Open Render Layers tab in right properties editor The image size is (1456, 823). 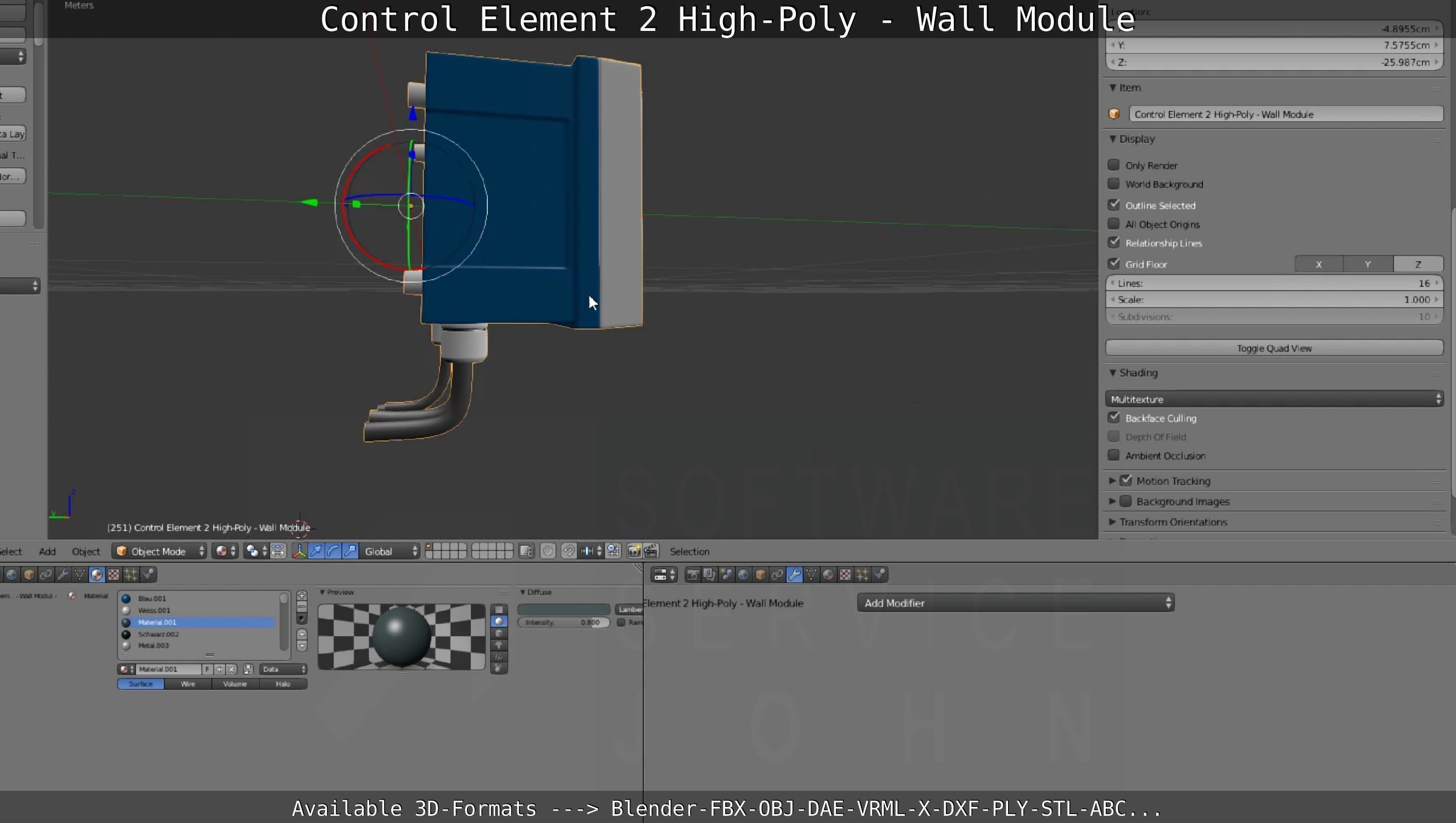coord(709,575)
